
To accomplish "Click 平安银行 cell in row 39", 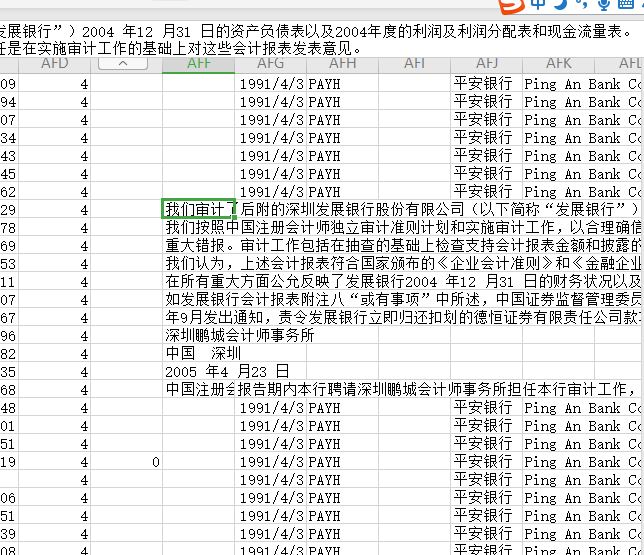I will pyautogui.click(x=486, y=534).
